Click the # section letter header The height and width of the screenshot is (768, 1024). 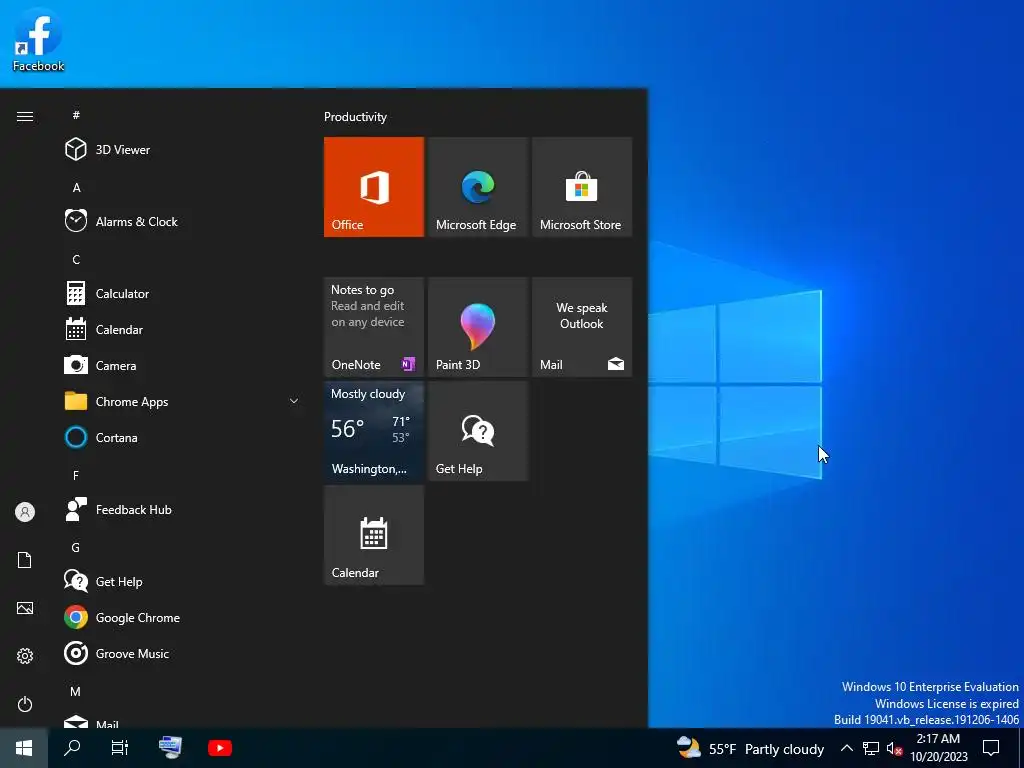coord(76,115)
